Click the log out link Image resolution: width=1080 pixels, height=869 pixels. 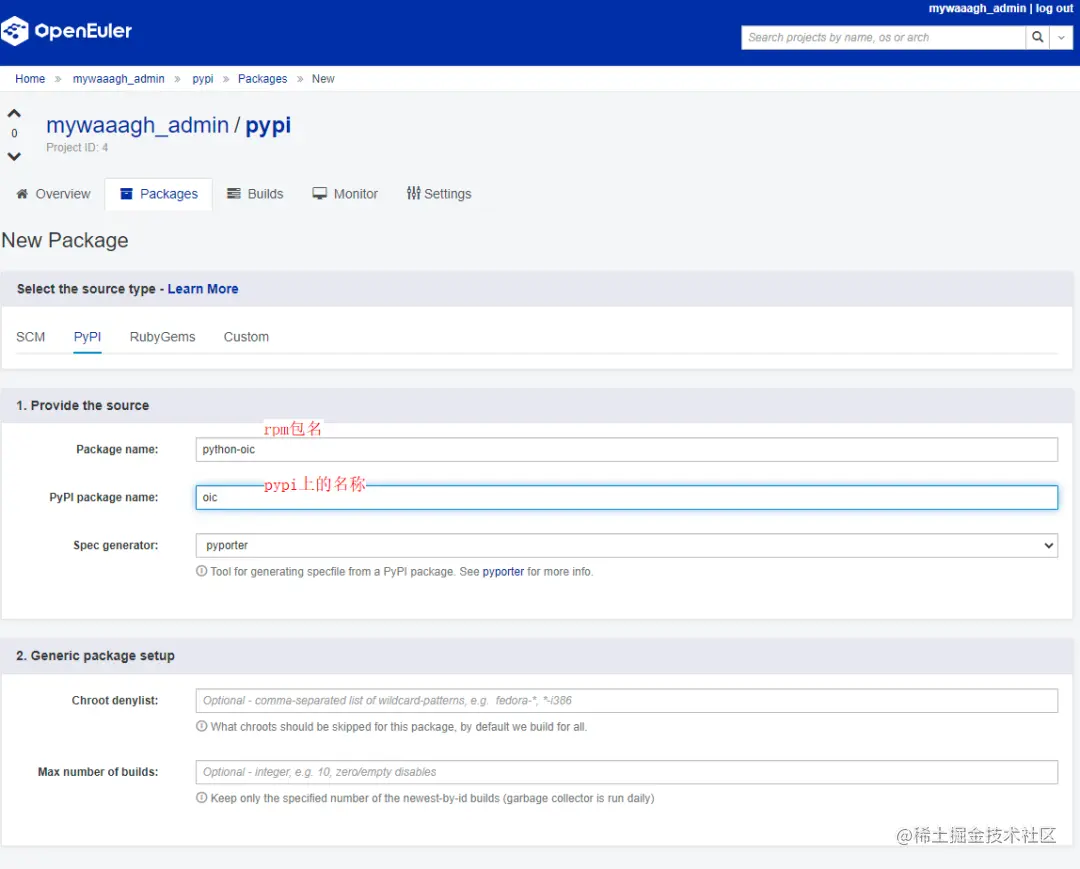click(x=1055, y=8)
